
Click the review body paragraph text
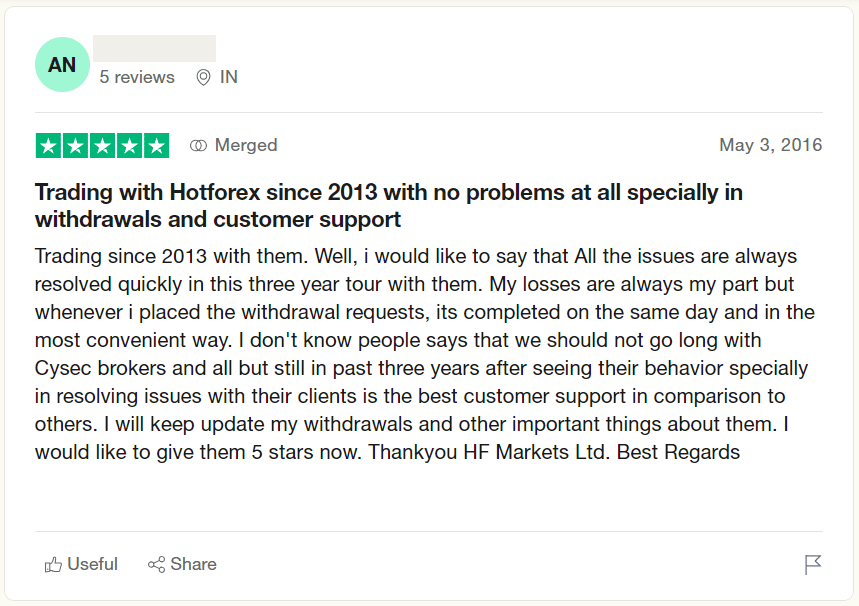[x=425, y=354]
